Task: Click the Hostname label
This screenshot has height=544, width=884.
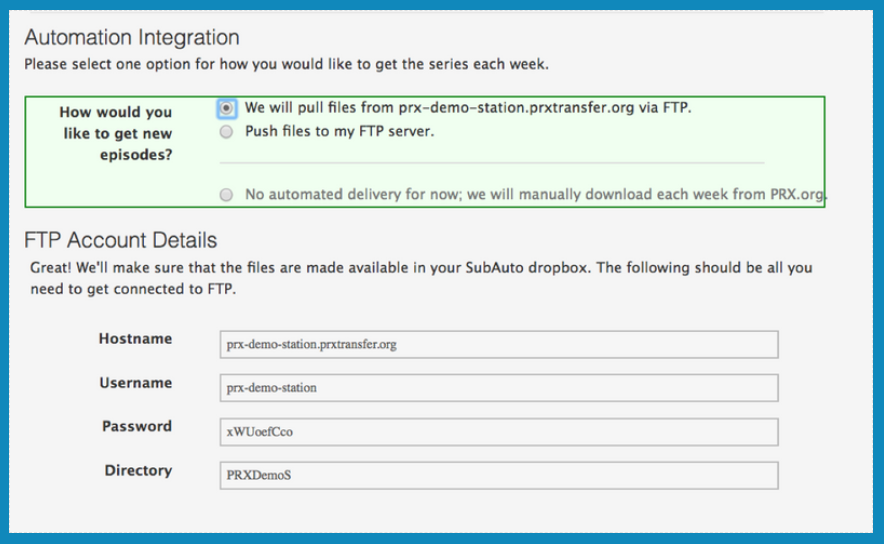Action: coord(135,338)
